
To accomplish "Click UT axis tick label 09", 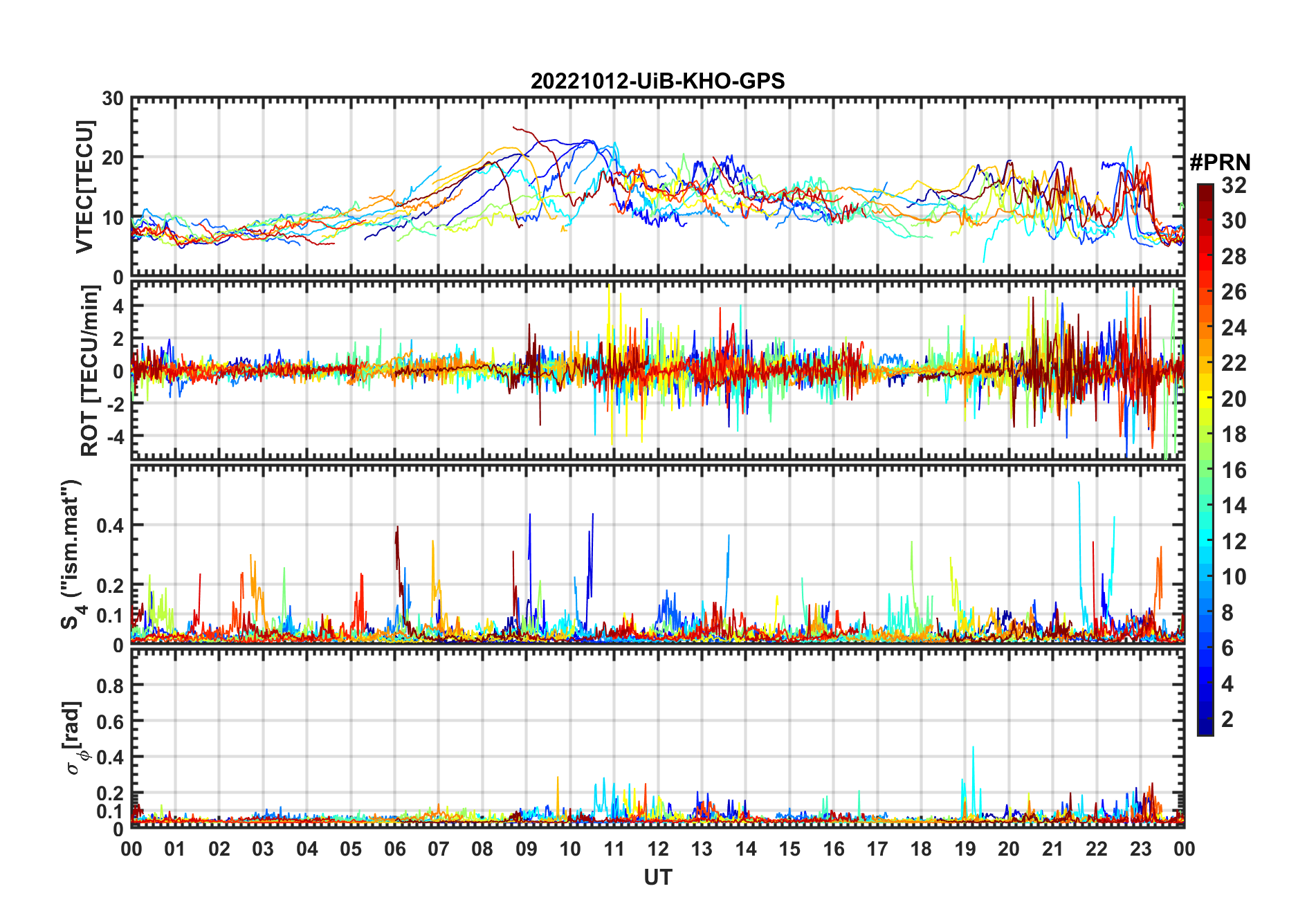I will click(527, 849).
